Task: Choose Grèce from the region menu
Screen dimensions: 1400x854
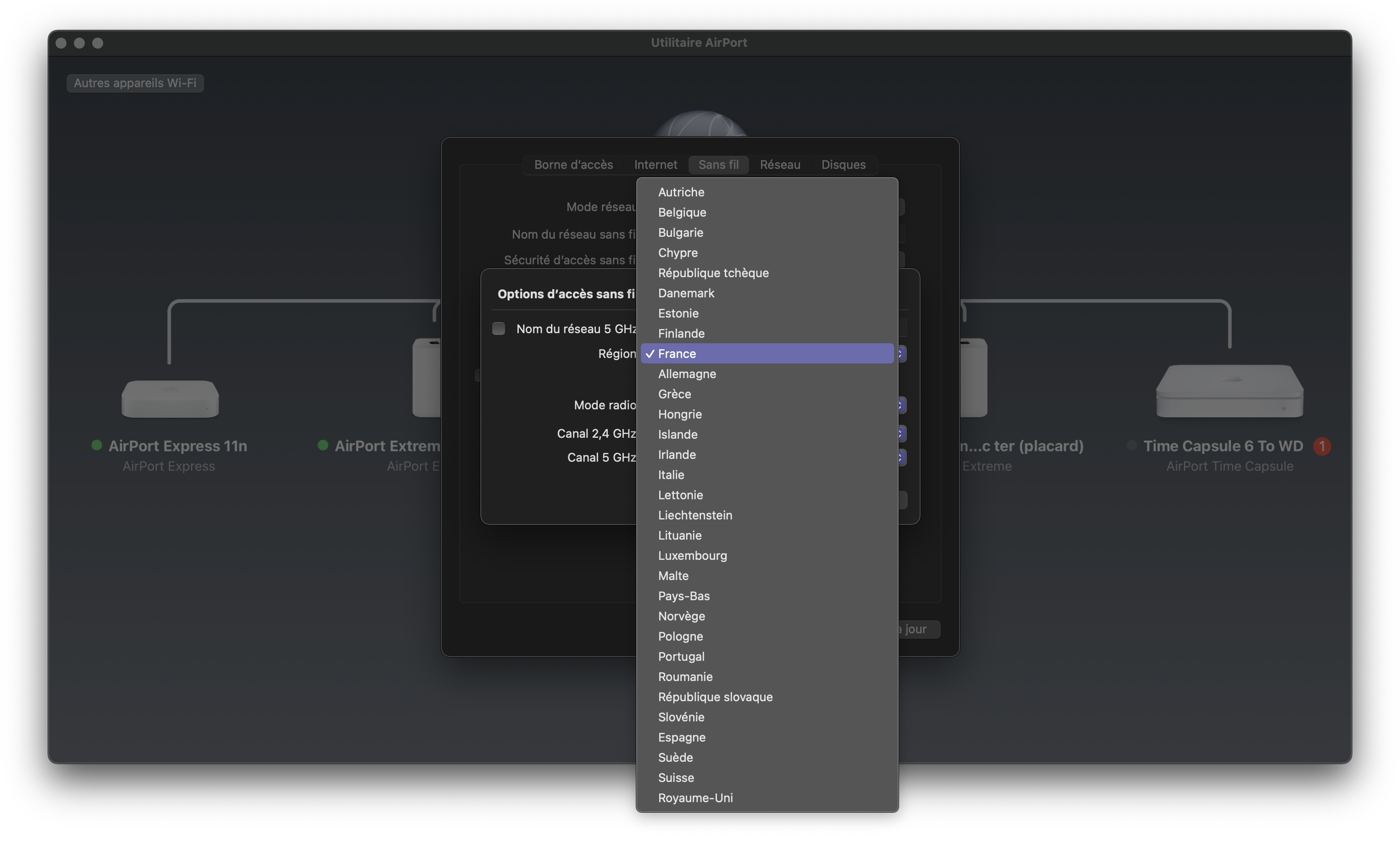Action: [767, 394]
